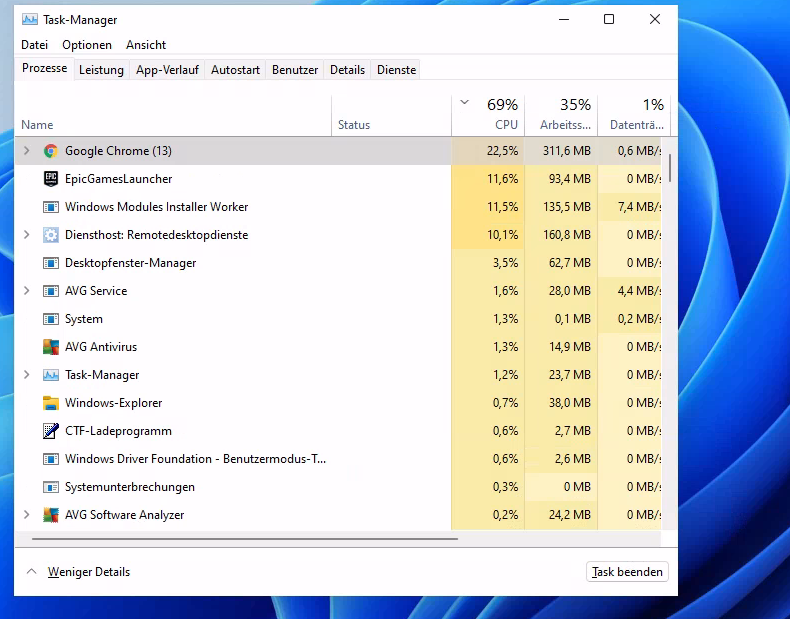This screenshot has width=790, height=619.
Task: Sort by the CPU column header
Action: click(x=488, y=116)
